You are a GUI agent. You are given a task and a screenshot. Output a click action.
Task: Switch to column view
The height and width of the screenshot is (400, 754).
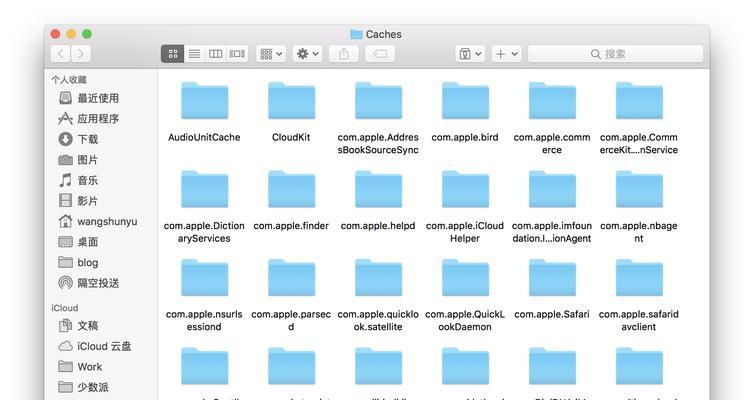point(215,54)
